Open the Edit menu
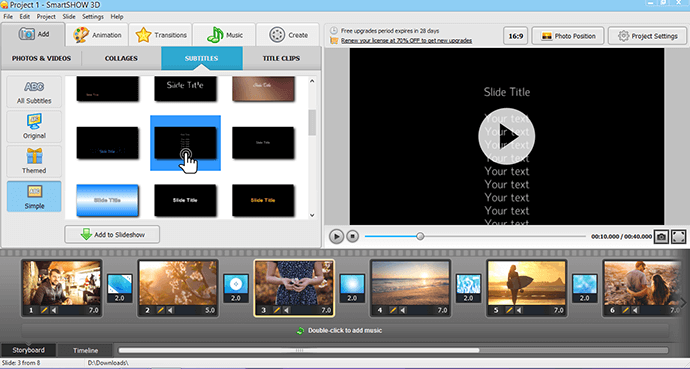Viewport: 690px width, 369px height. pyautogui.click(x=25, y=17)
